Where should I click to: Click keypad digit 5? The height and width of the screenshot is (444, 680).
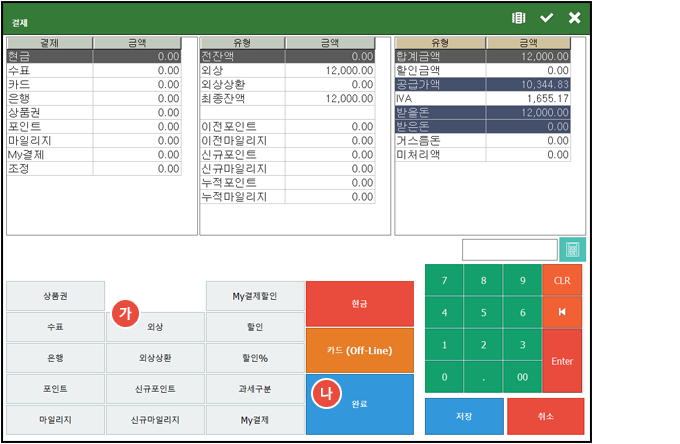coord(484,313)
